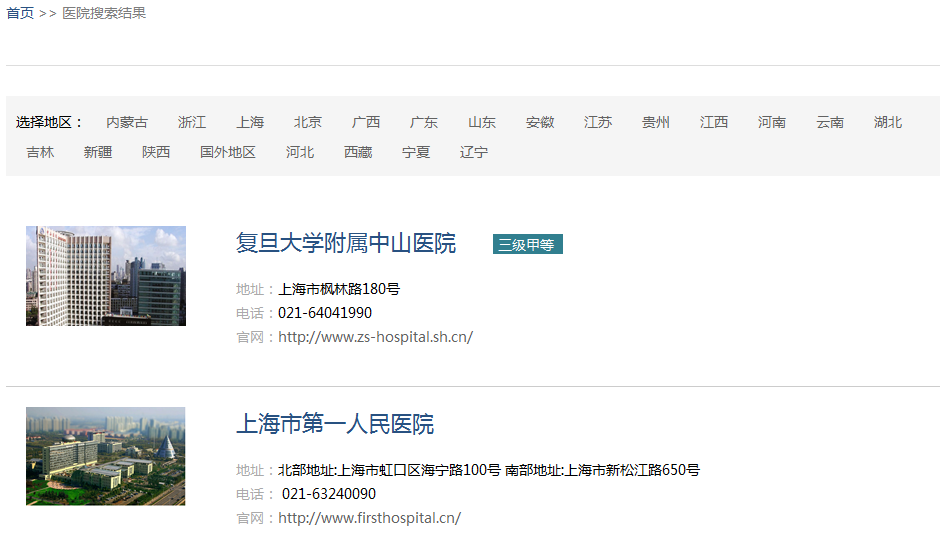Filter by 北京 region
This screenshot has height=541, width=940.
[308, 122]
